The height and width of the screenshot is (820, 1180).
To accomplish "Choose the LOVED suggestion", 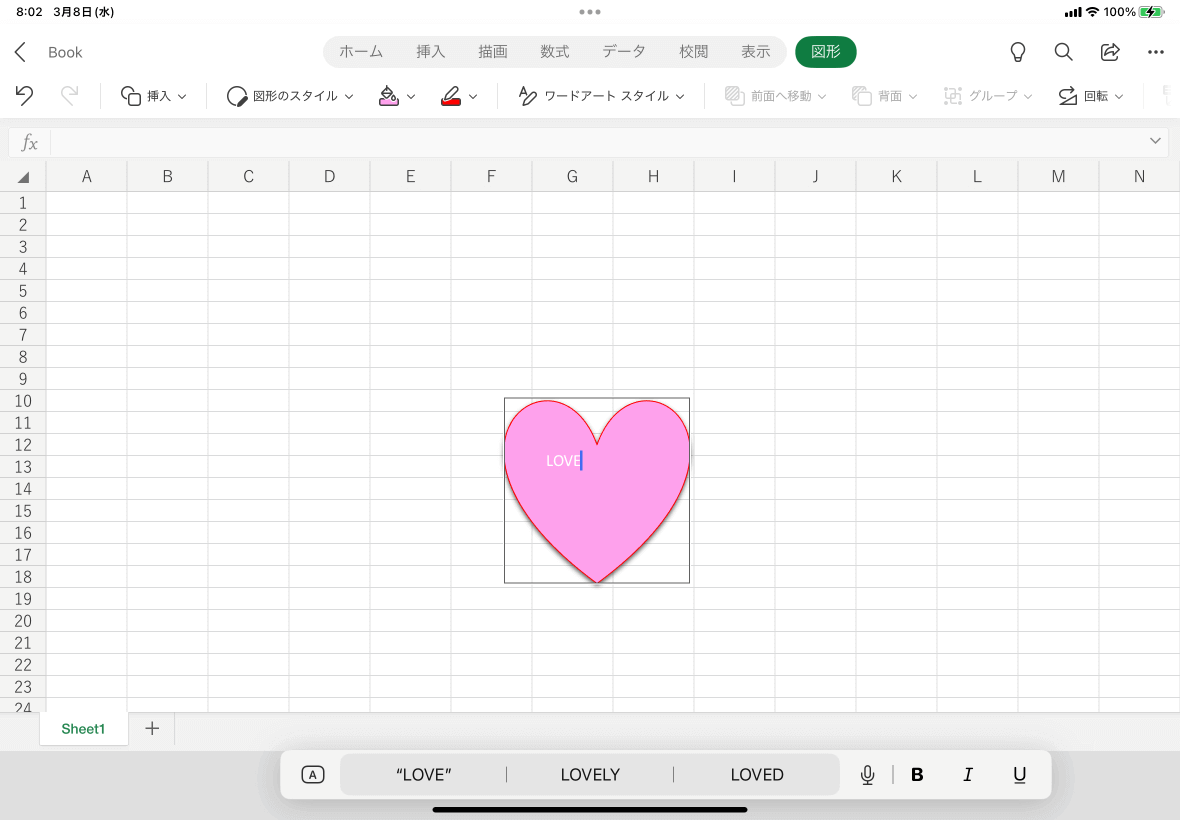I will coord(757,775).
